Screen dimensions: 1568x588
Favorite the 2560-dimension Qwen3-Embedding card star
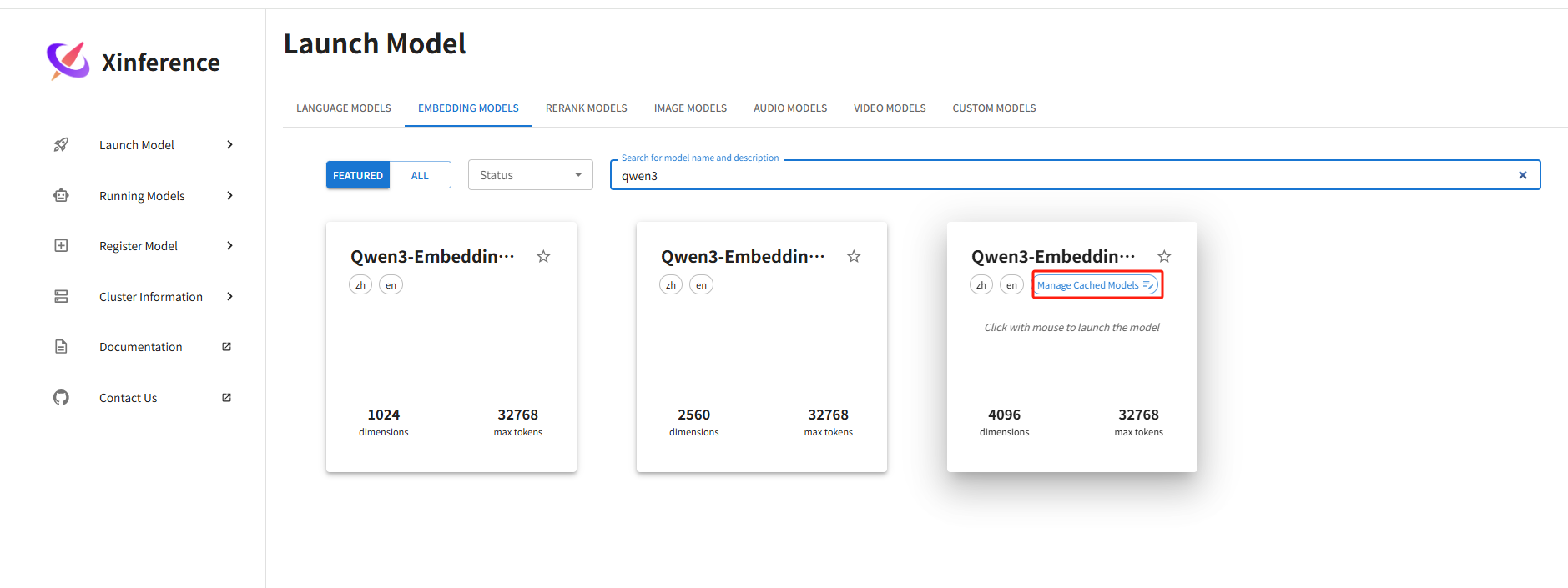point(854,256)
